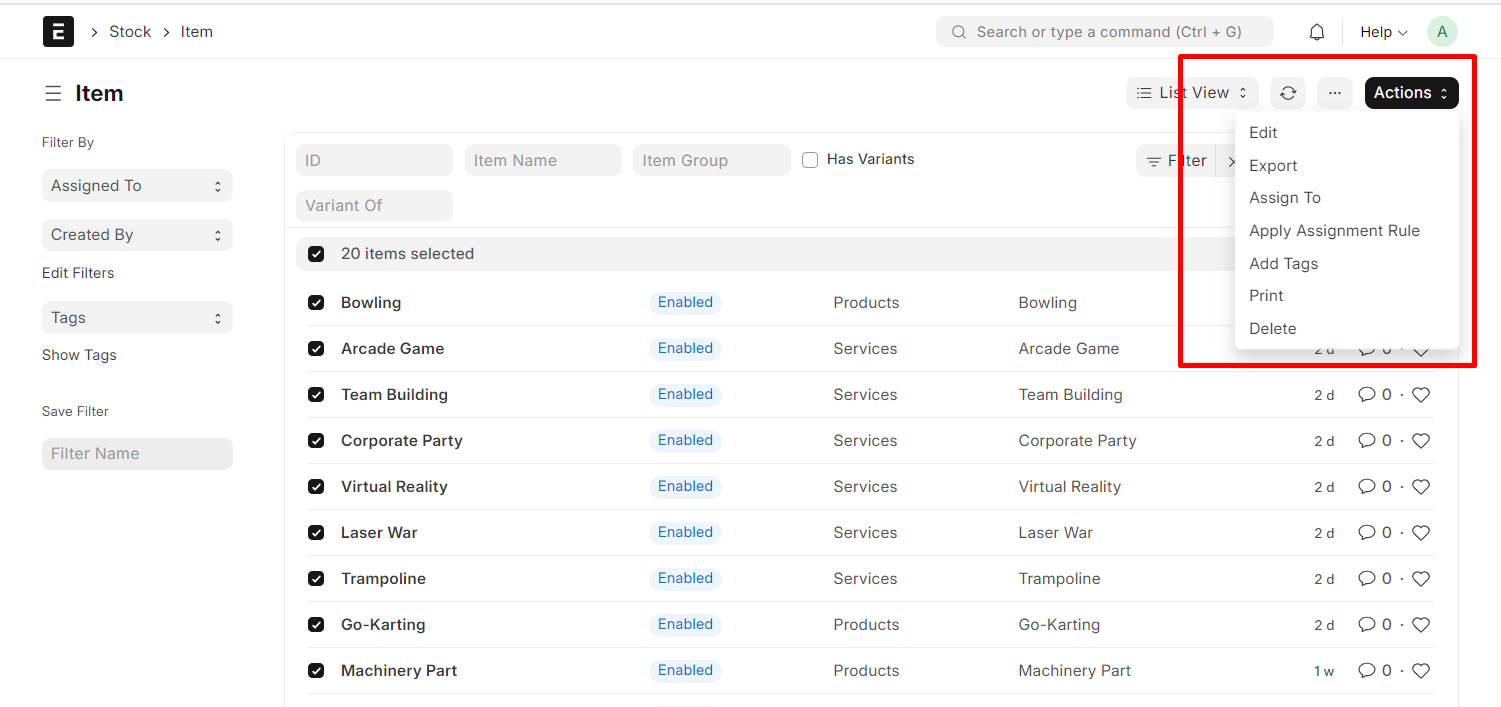The image size is (1501, 707).
Task: Like the Machinery Part item heart
Action: click(1421, 671)
